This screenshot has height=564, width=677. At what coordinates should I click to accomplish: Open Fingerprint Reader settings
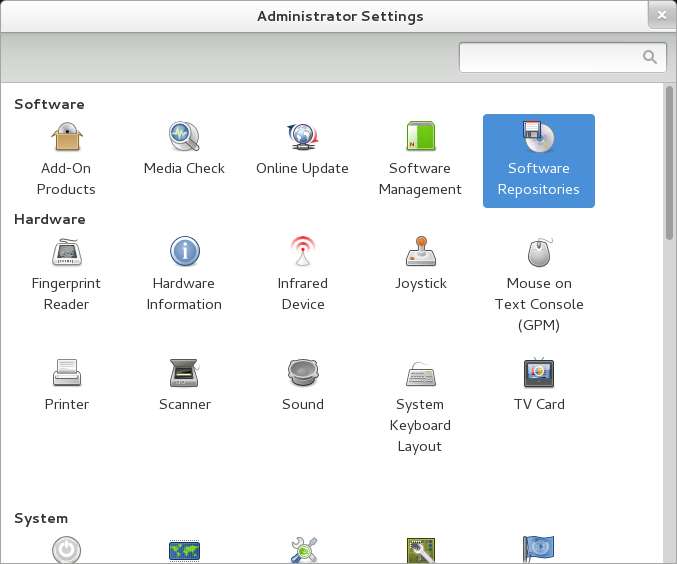pyautogui.click(x=66, y=274)
